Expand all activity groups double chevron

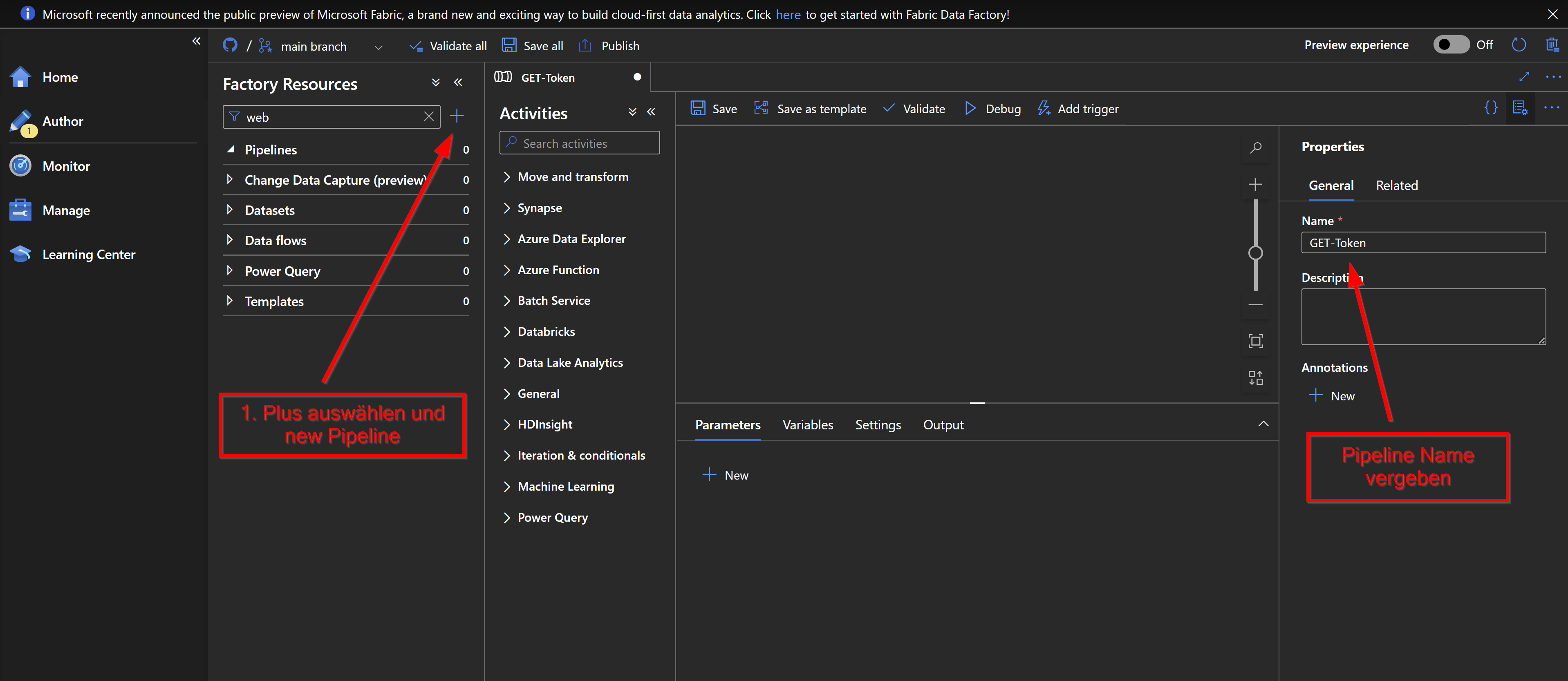click(632, 112)
